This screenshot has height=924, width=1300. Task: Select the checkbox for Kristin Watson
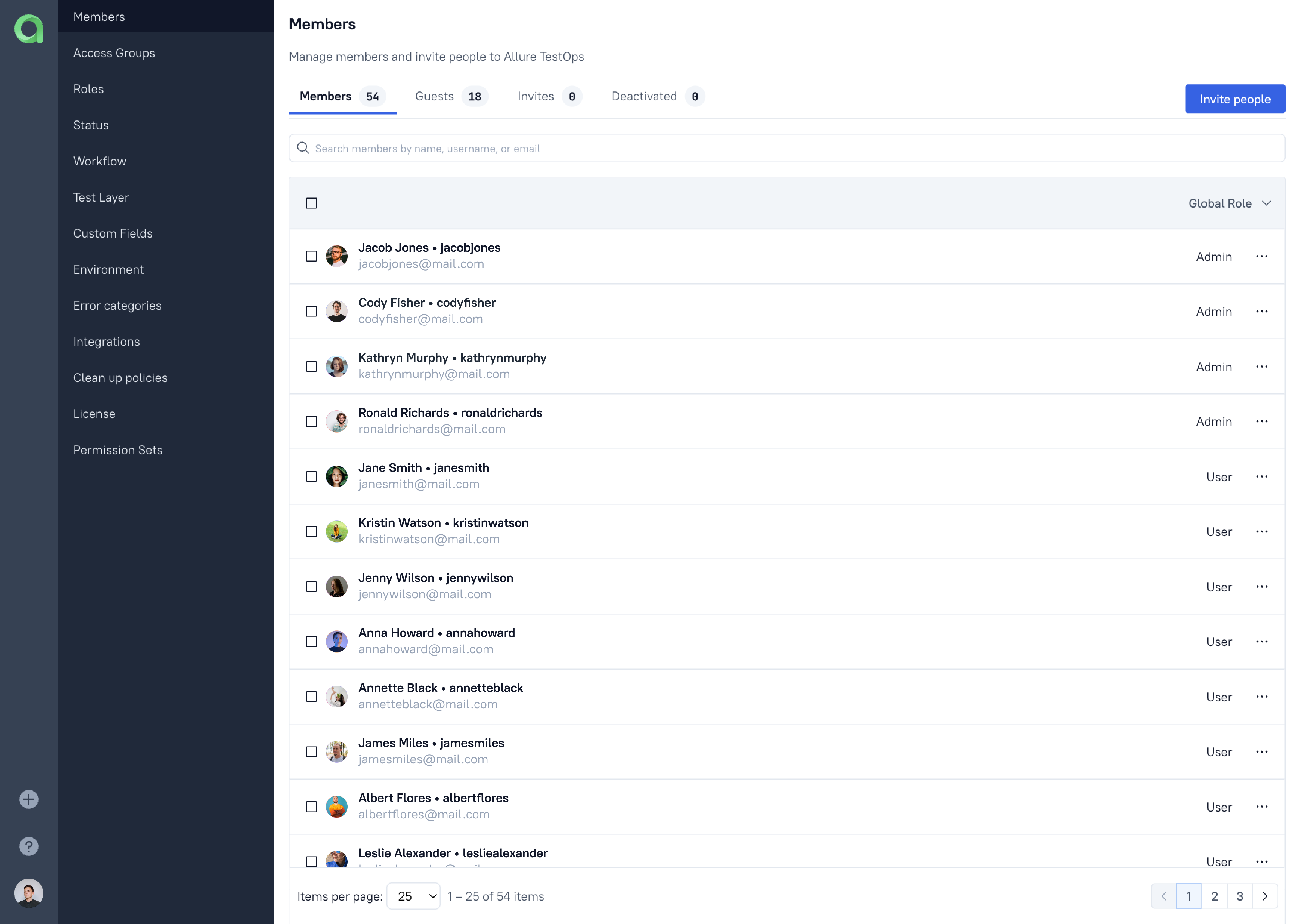[311, 531]
